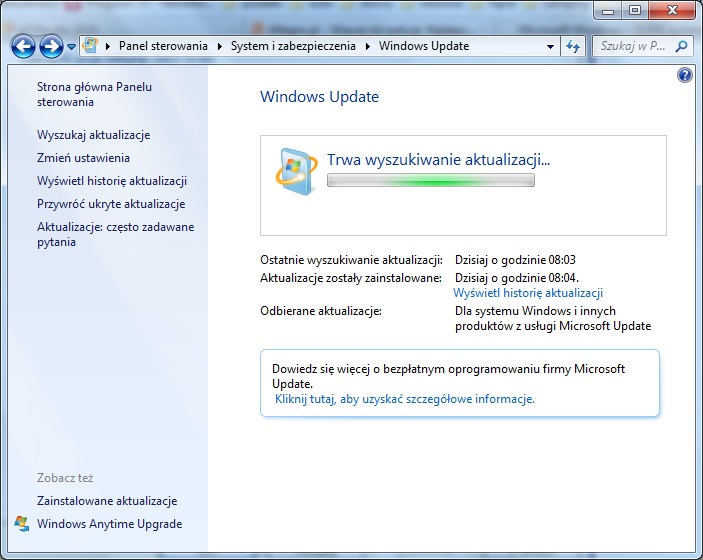Viewport: 703px width, 560px height.
Task: Click the Dzisiaj o godzinie 08:03 value
Action: [515, 260]
